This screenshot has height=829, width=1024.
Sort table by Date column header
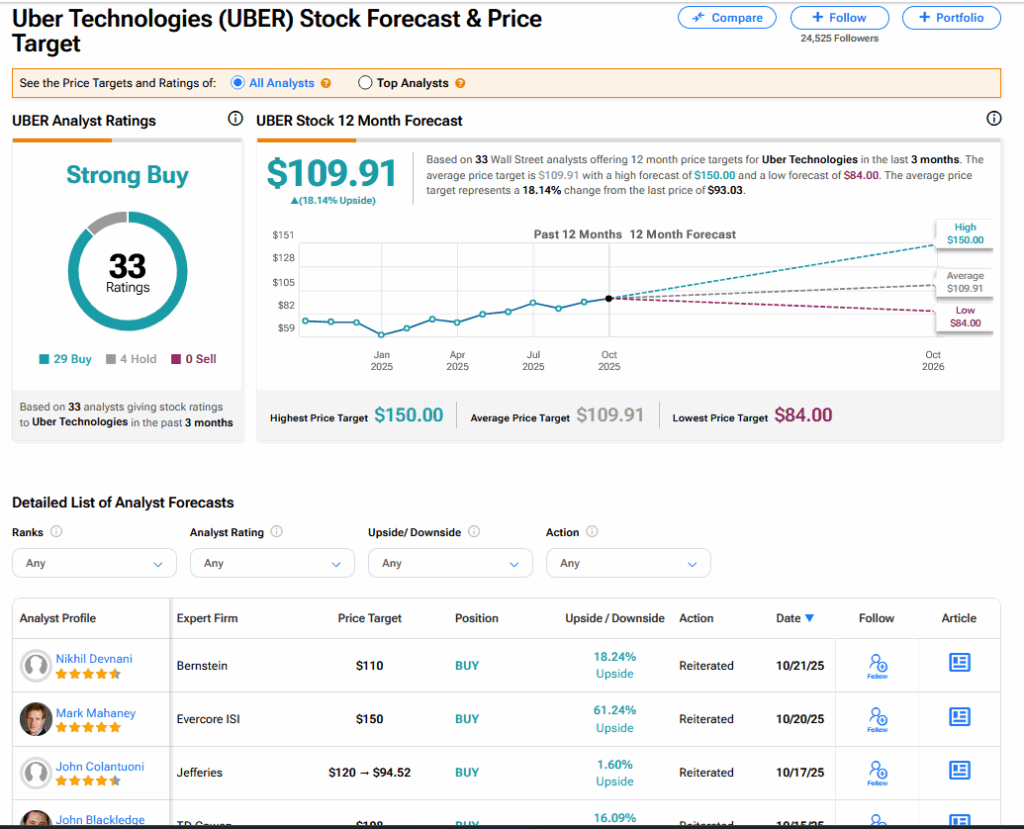[794, 618]
